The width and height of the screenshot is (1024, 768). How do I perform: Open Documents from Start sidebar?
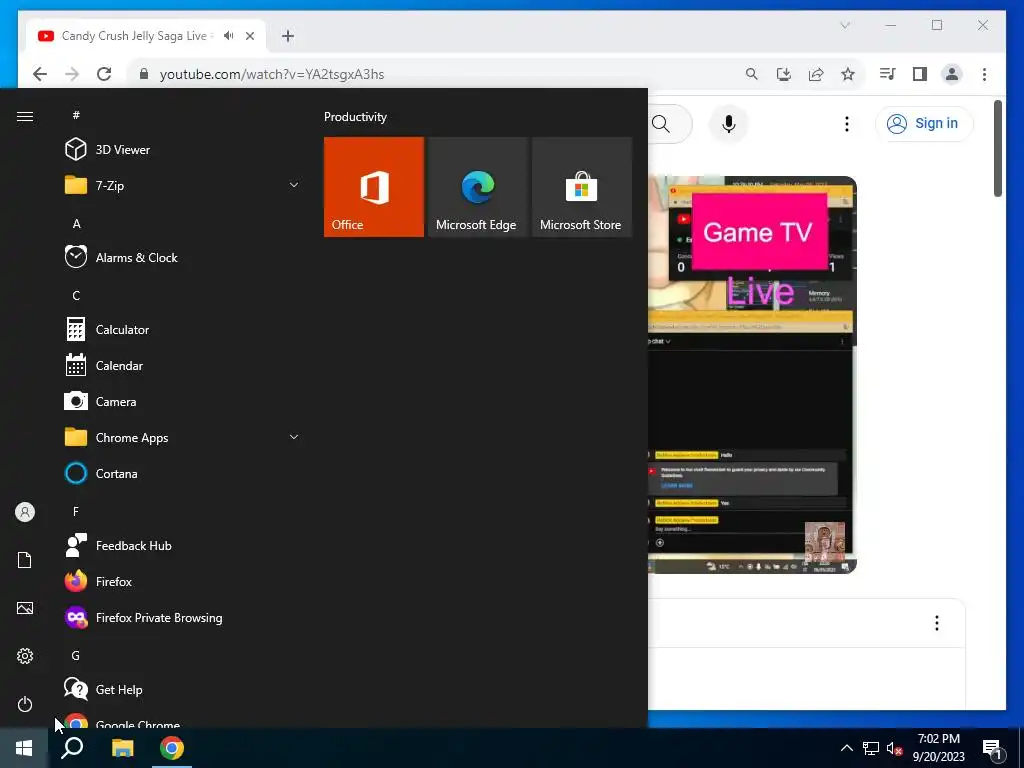tap(25, 560)
